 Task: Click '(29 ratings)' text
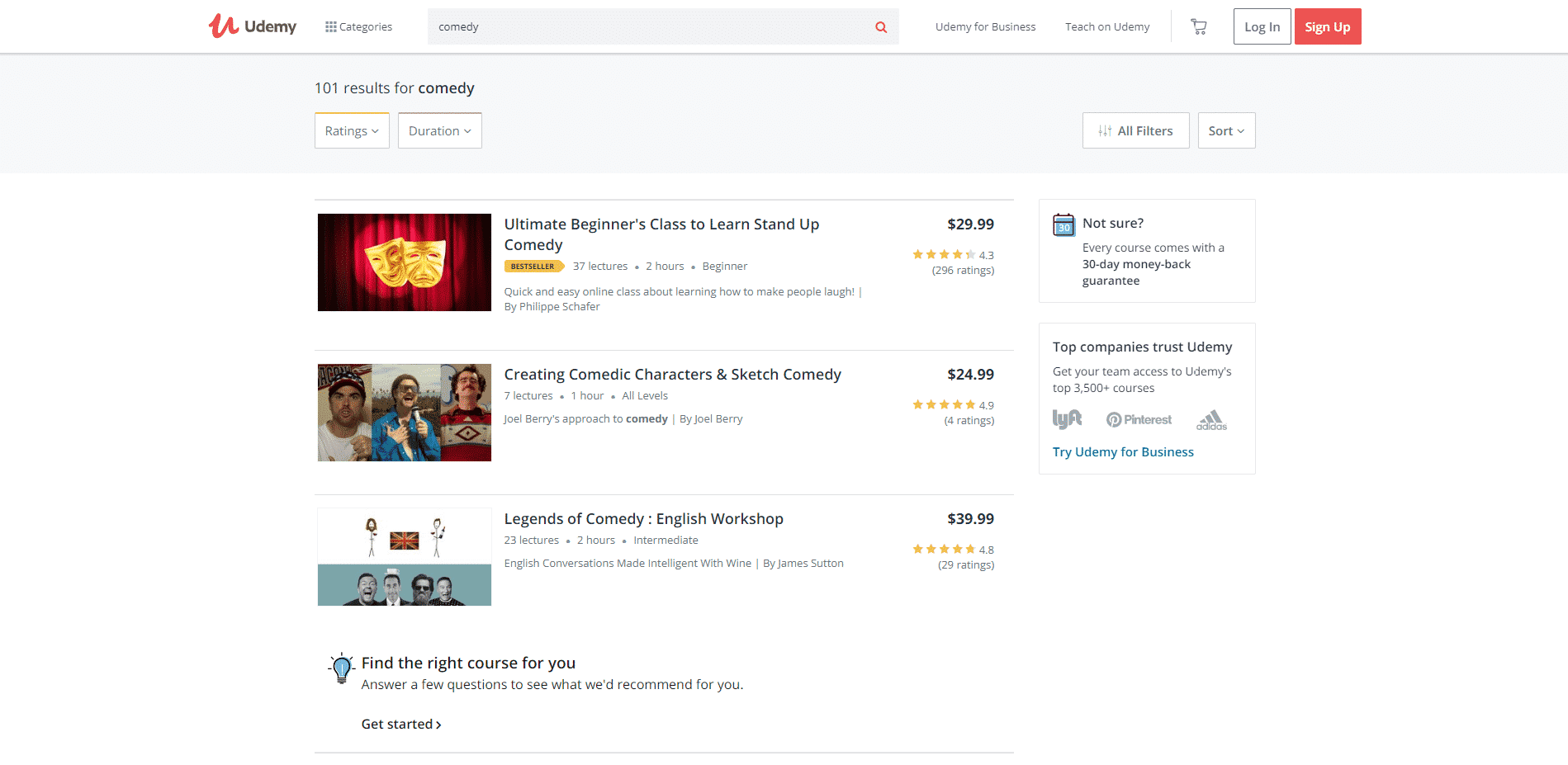[x=966, y=565]
